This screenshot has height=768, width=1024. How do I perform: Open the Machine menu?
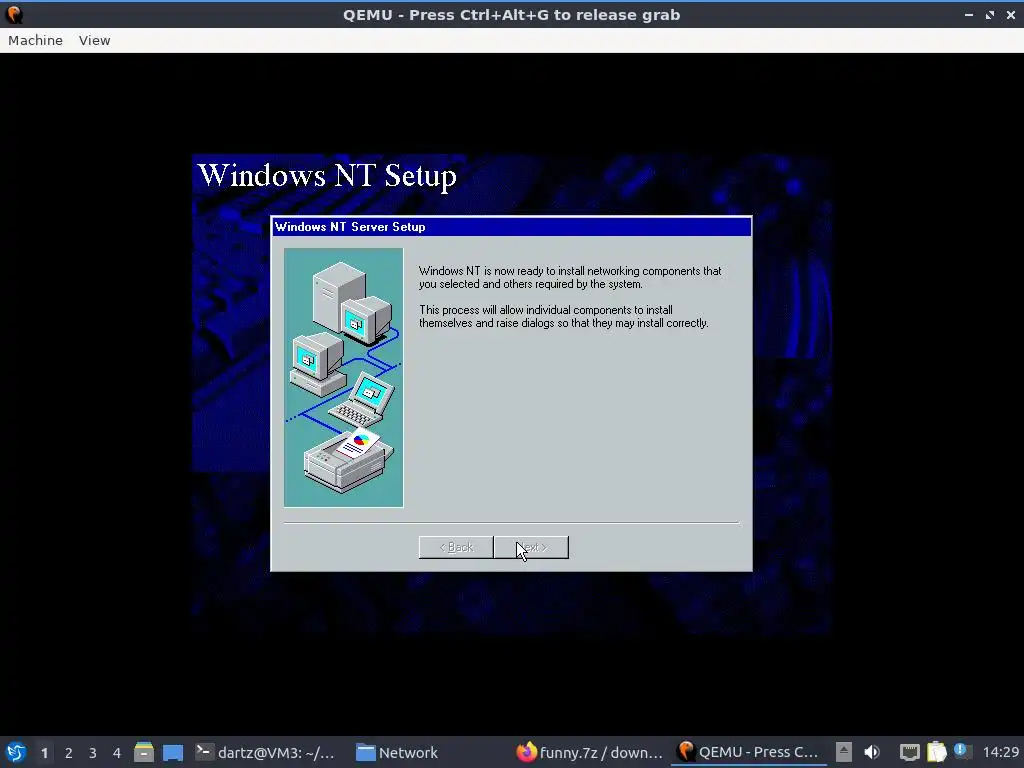pyautogui.click(x=35, y=40)
